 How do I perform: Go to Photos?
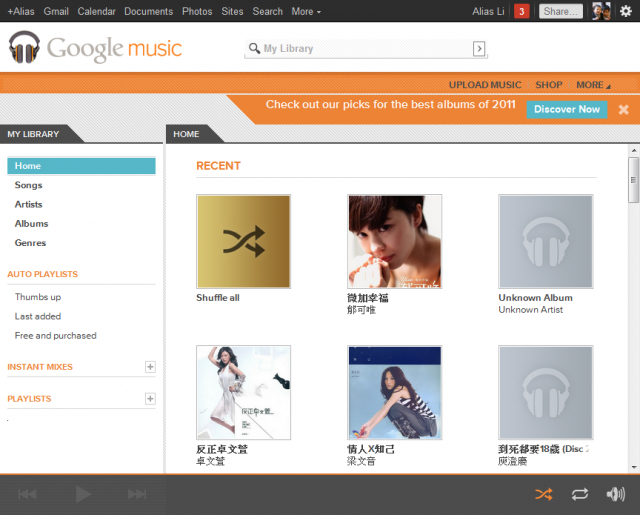click(197, 11)
